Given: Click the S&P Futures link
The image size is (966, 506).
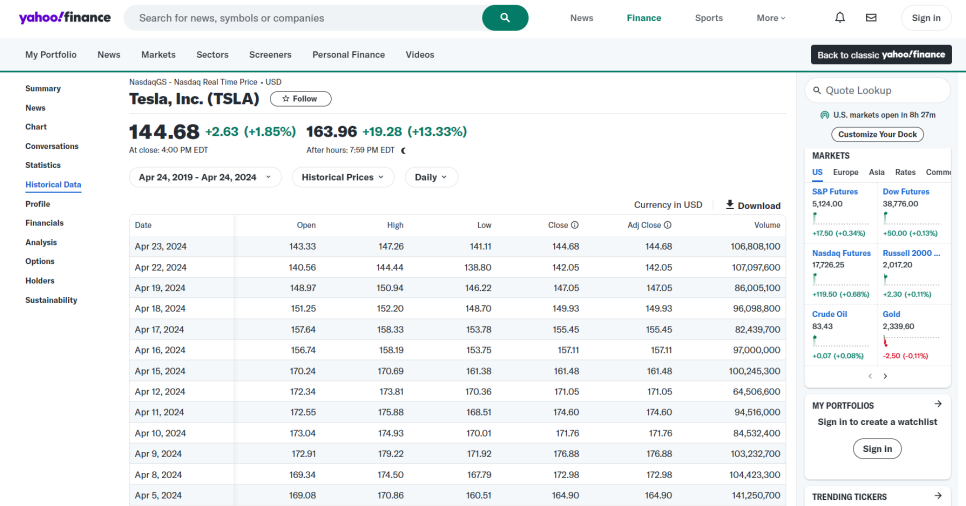Looking at the screenshot, I should pyautogui.click(x=835, y=192).
